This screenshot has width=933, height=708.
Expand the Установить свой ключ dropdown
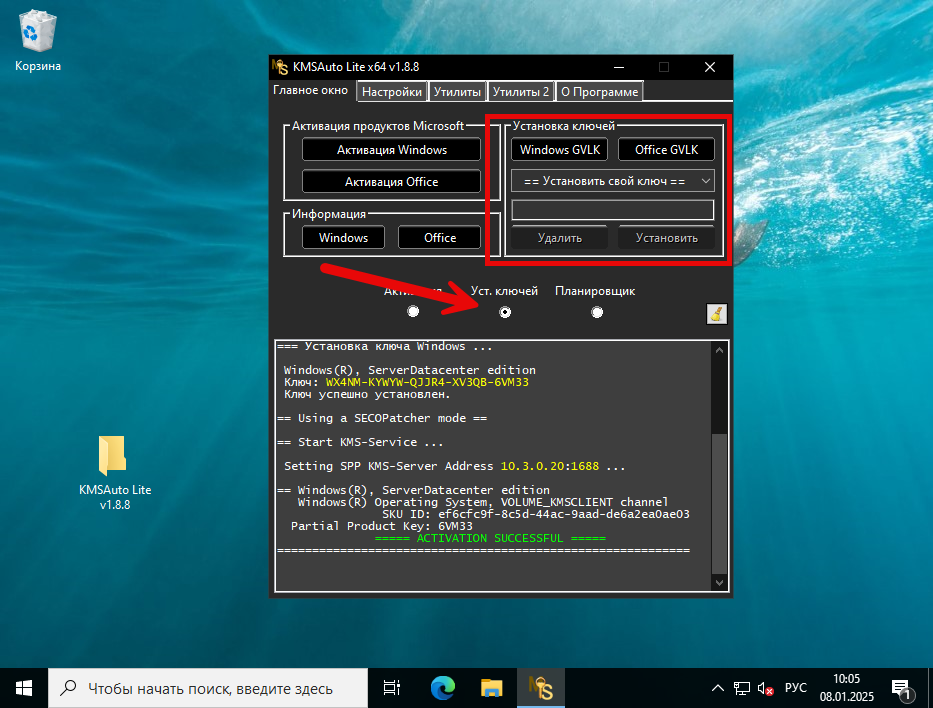[x=612, y=181]
